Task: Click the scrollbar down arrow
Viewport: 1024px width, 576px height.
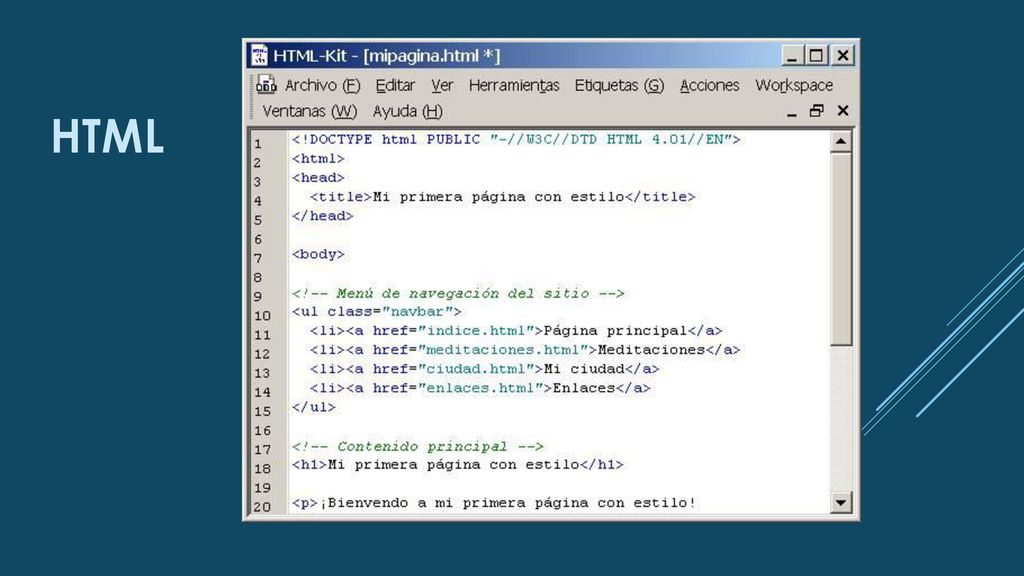Action: pos(841,502)
